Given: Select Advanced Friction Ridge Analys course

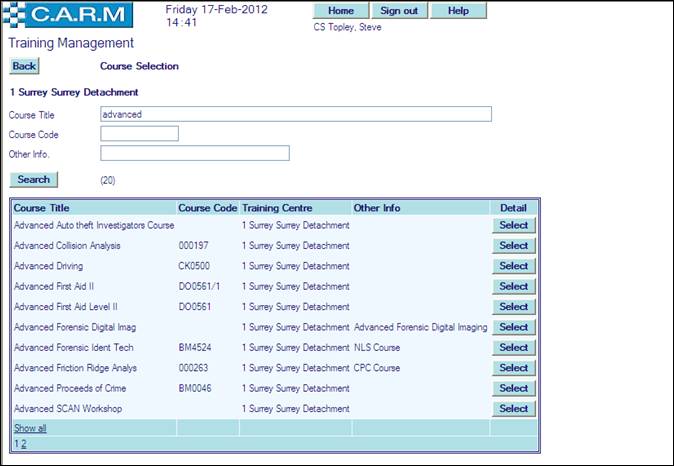Looking at the screenshot, I should [x=513, y=368].
